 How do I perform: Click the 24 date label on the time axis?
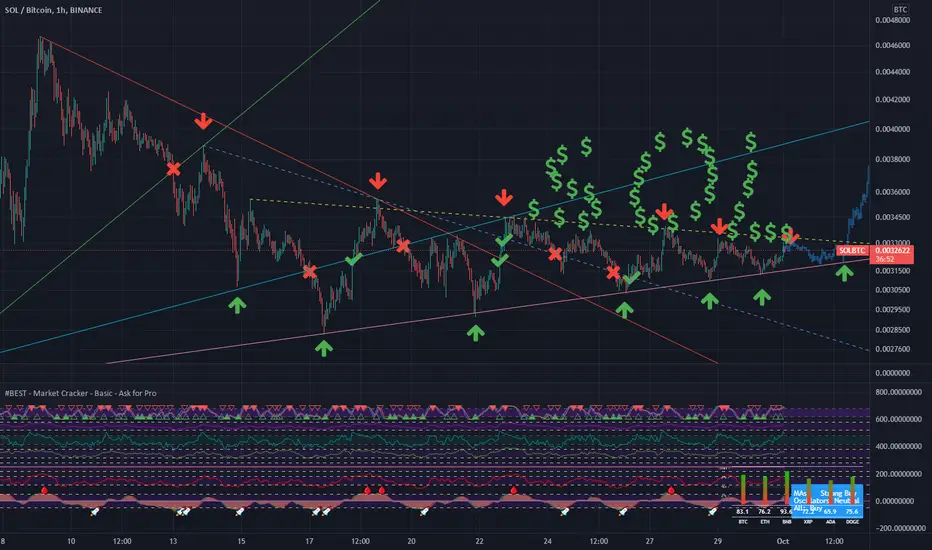(x=547, y=541)
